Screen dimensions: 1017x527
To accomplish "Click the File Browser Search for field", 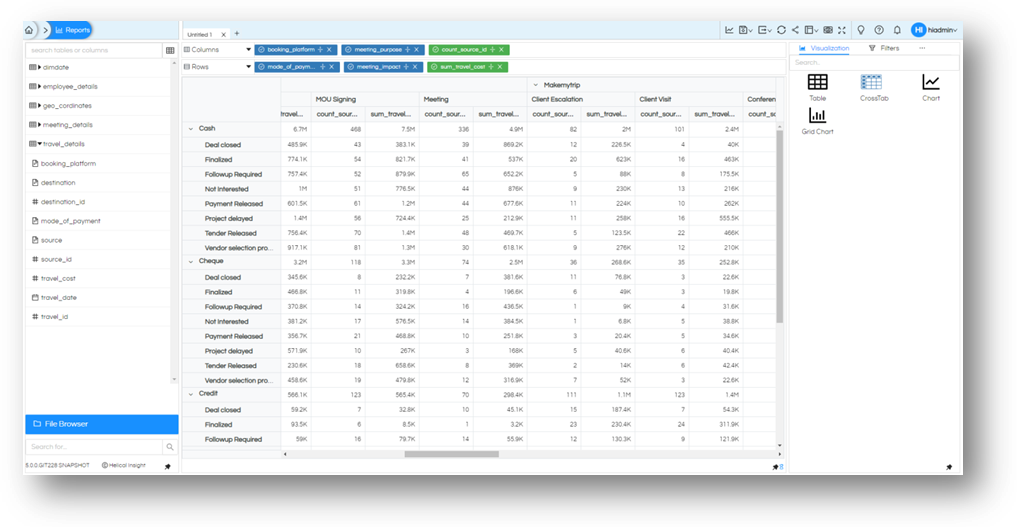I will coord(94,447).
